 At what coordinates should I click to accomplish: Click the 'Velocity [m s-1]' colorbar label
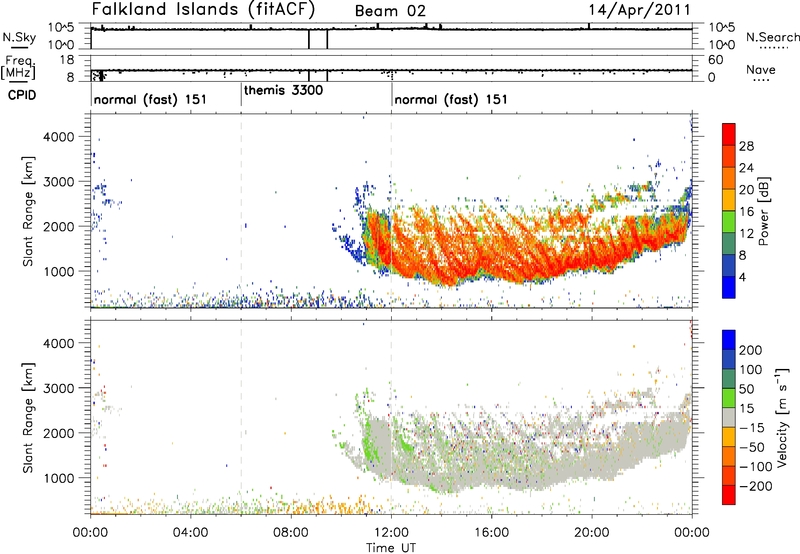783,417
